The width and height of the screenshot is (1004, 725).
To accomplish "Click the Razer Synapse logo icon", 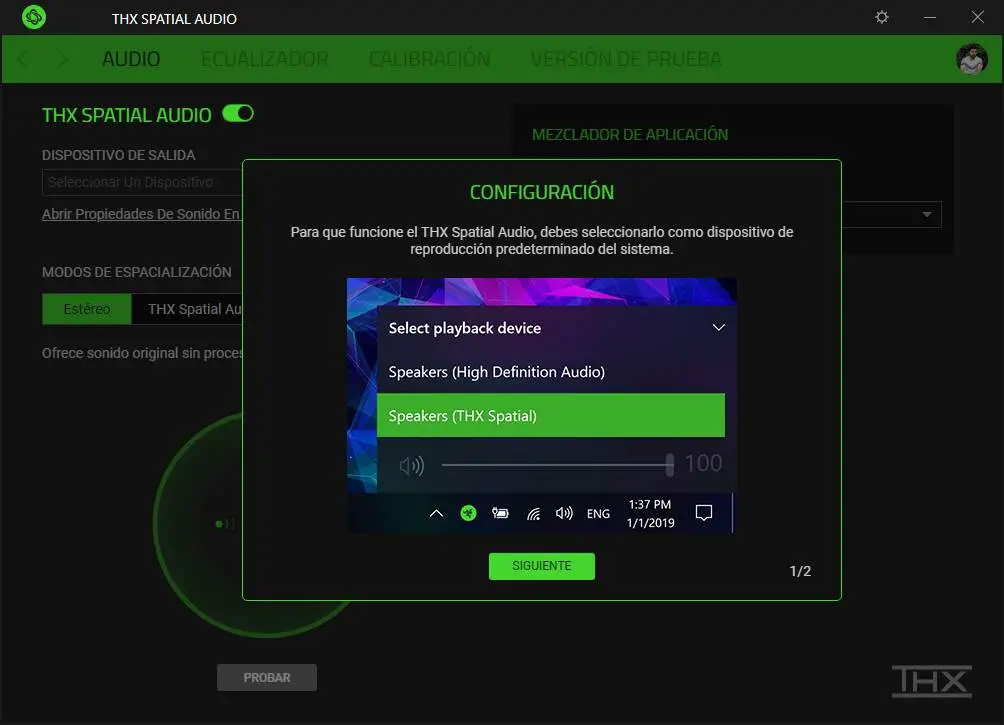I will point(34,17).
